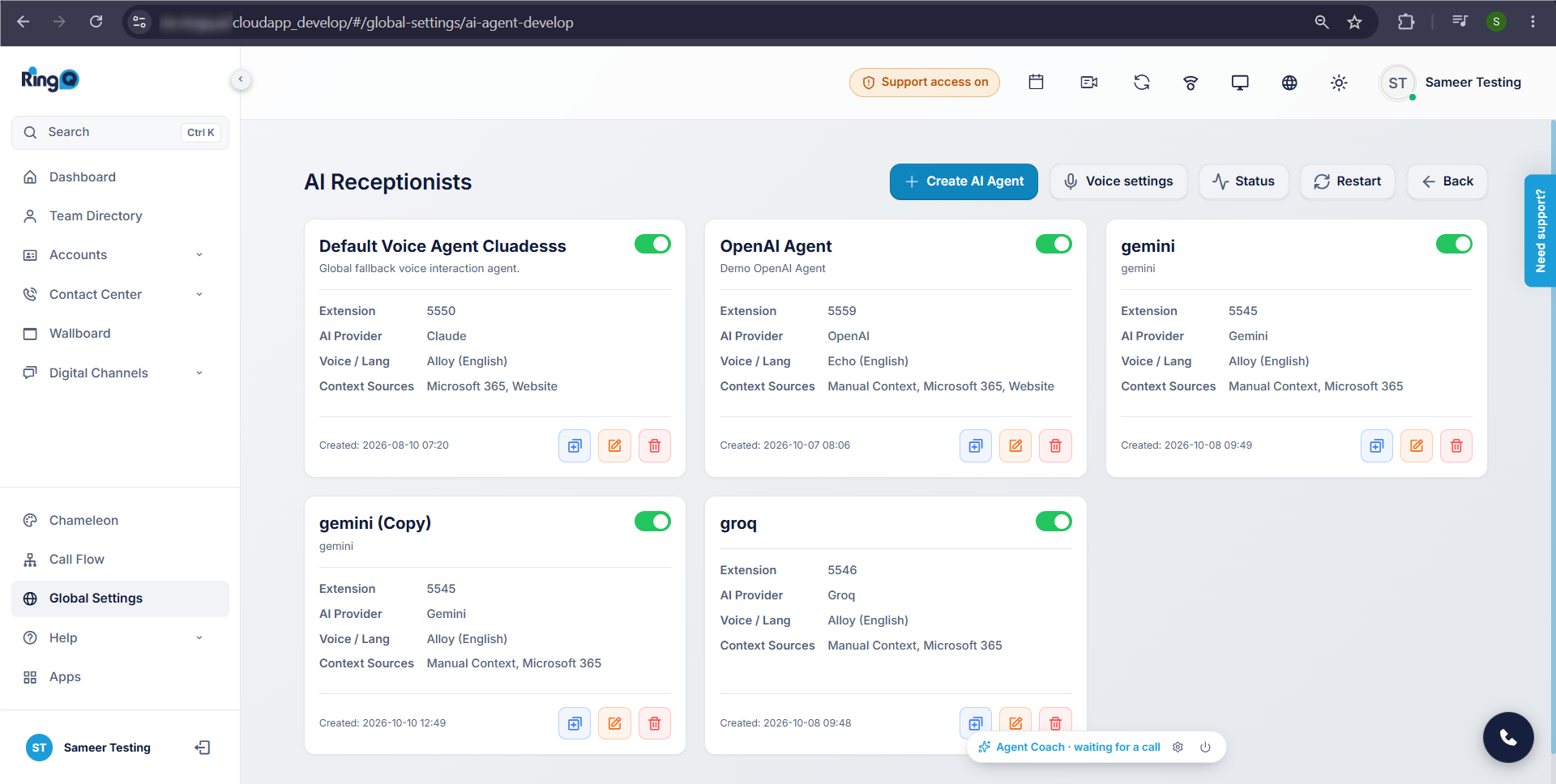Check agent Status

coord(1244,181)
